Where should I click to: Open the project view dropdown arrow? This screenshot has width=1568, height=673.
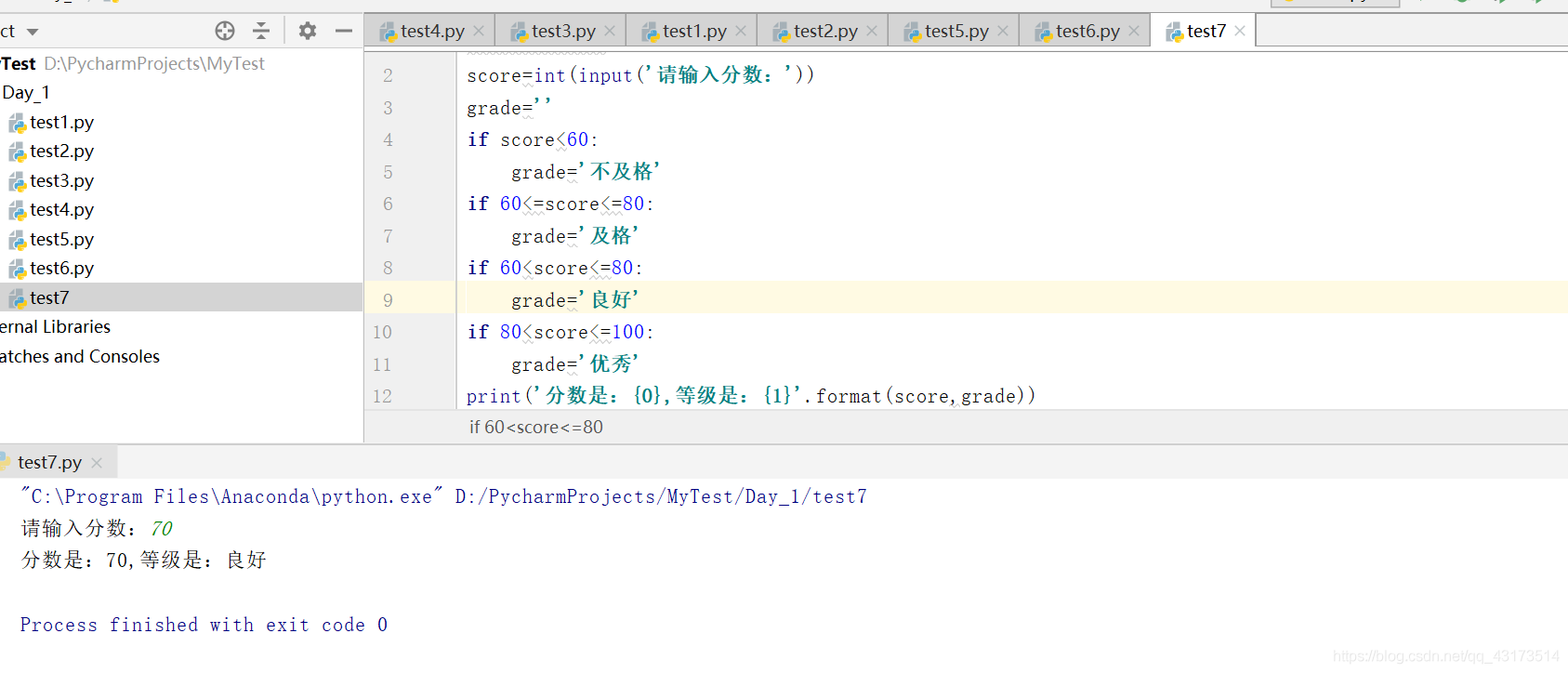coord(33,32)
